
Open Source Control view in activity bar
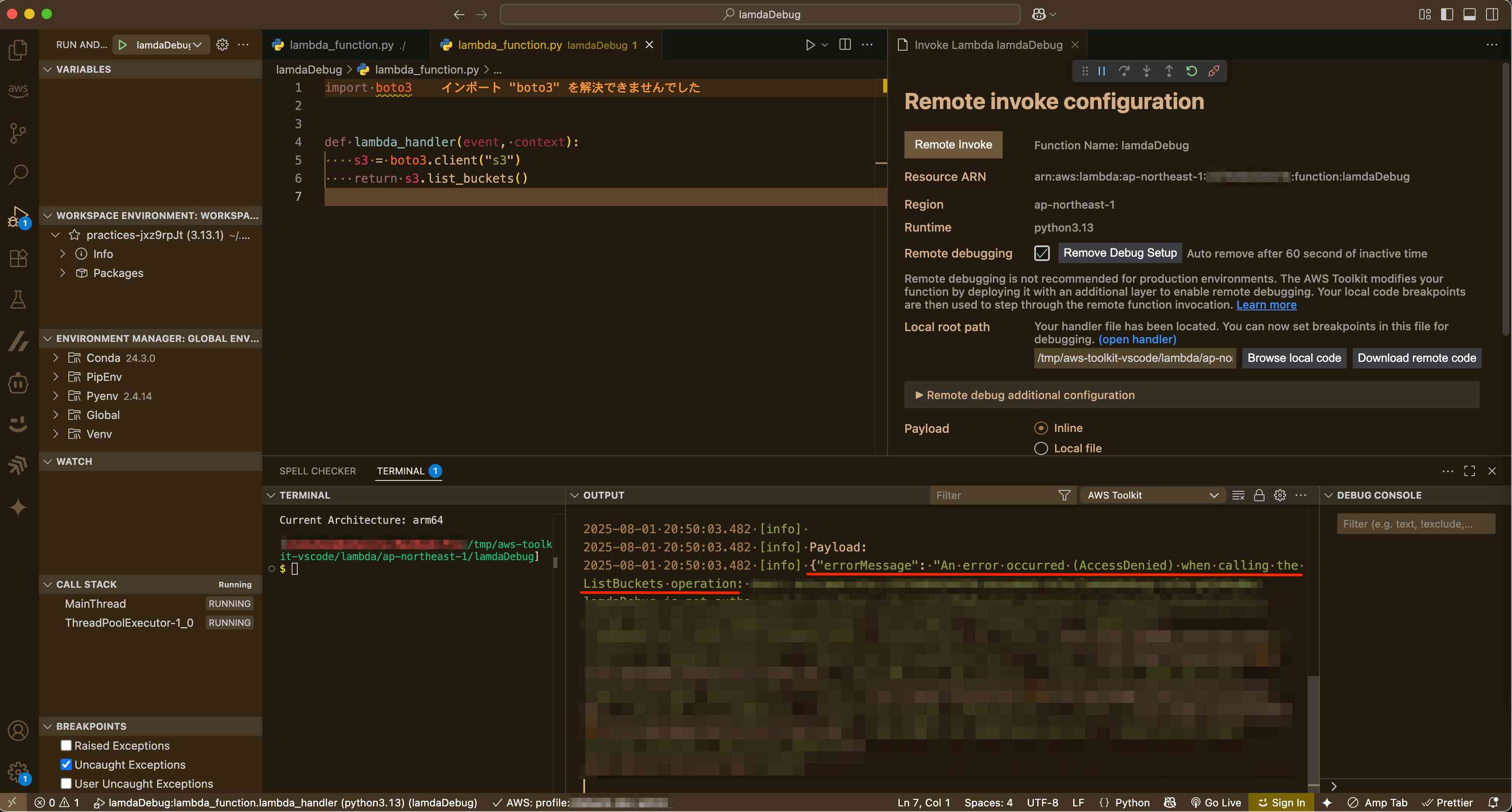[18, 133]
